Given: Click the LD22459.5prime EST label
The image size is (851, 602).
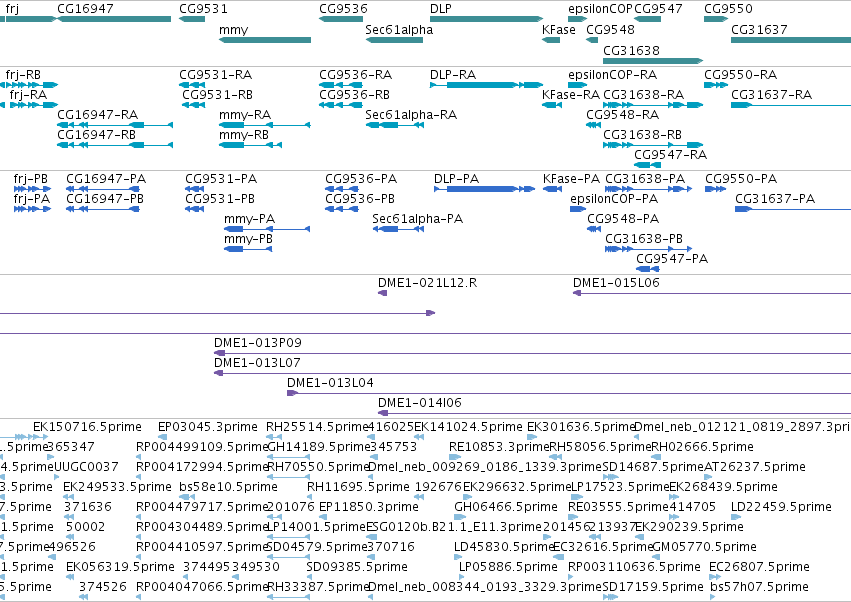Looking at the screenshot, I should [781, 506].
